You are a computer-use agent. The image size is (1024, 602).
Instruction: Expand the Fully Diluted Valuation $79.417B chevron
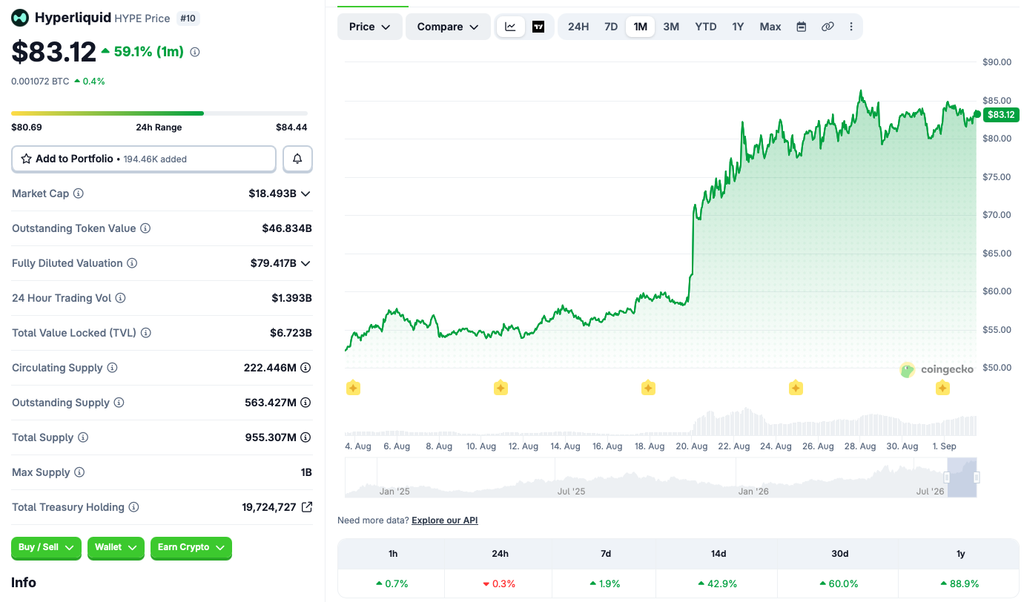tap(306, 264)
